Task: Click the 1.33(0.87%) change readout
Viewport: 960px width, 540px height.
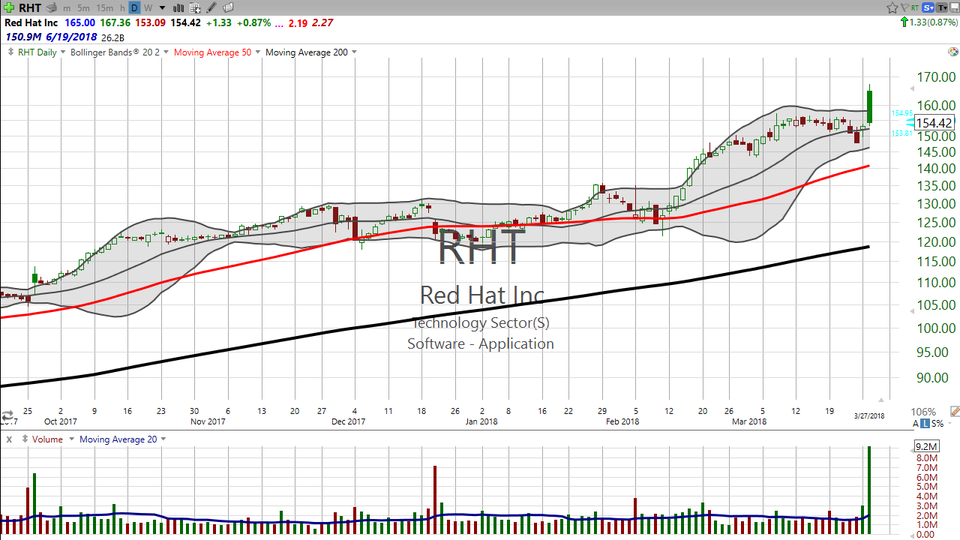Action: click(x=933, y=22)
